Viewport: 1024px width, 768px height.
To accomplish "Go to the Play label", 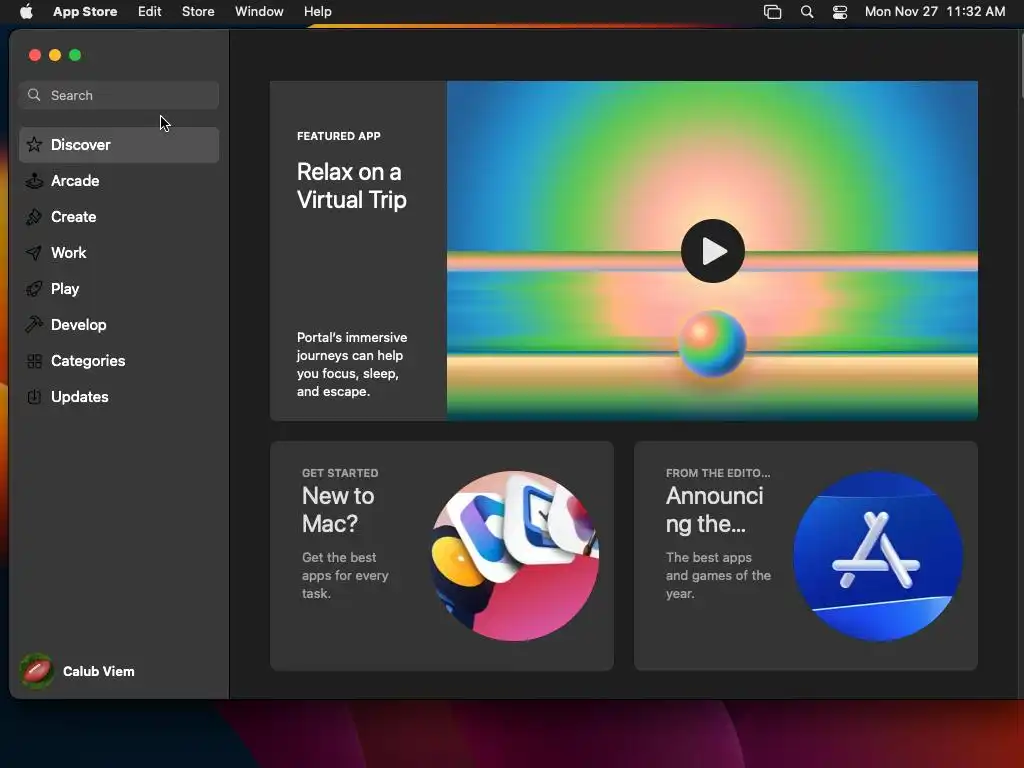I will point(65,289).
